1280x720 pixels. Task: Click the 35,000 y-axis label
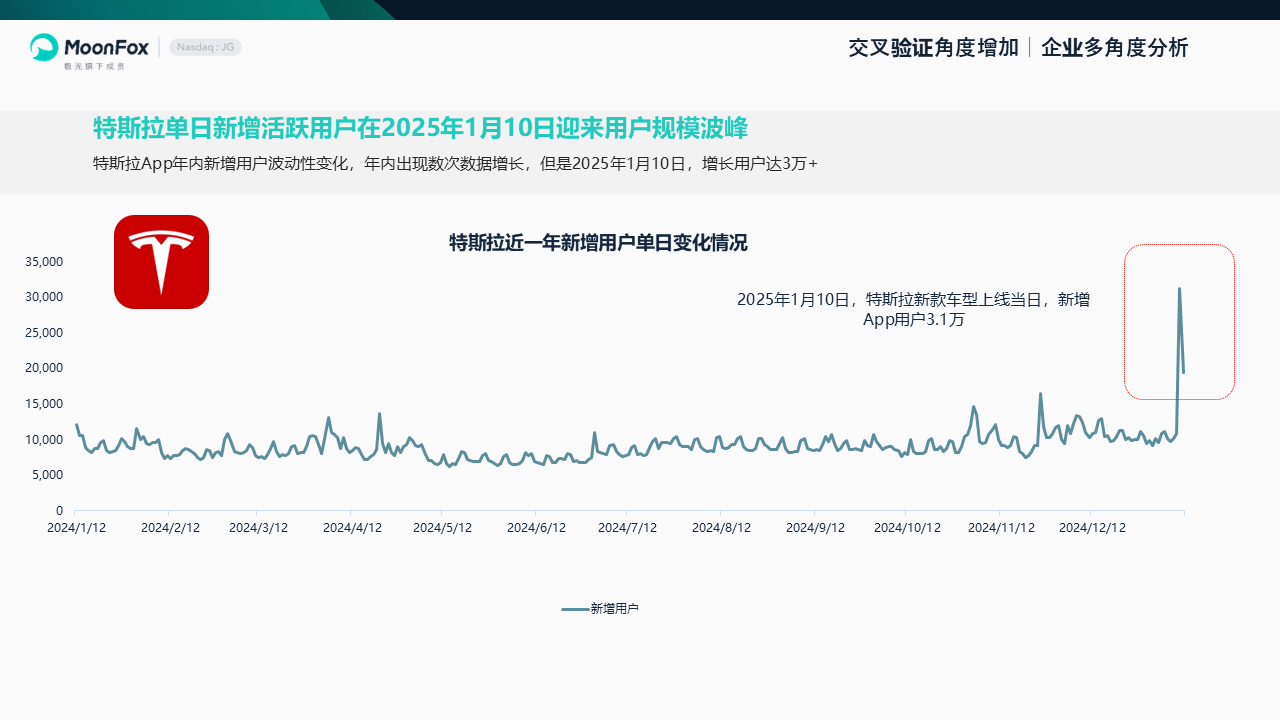43,262
